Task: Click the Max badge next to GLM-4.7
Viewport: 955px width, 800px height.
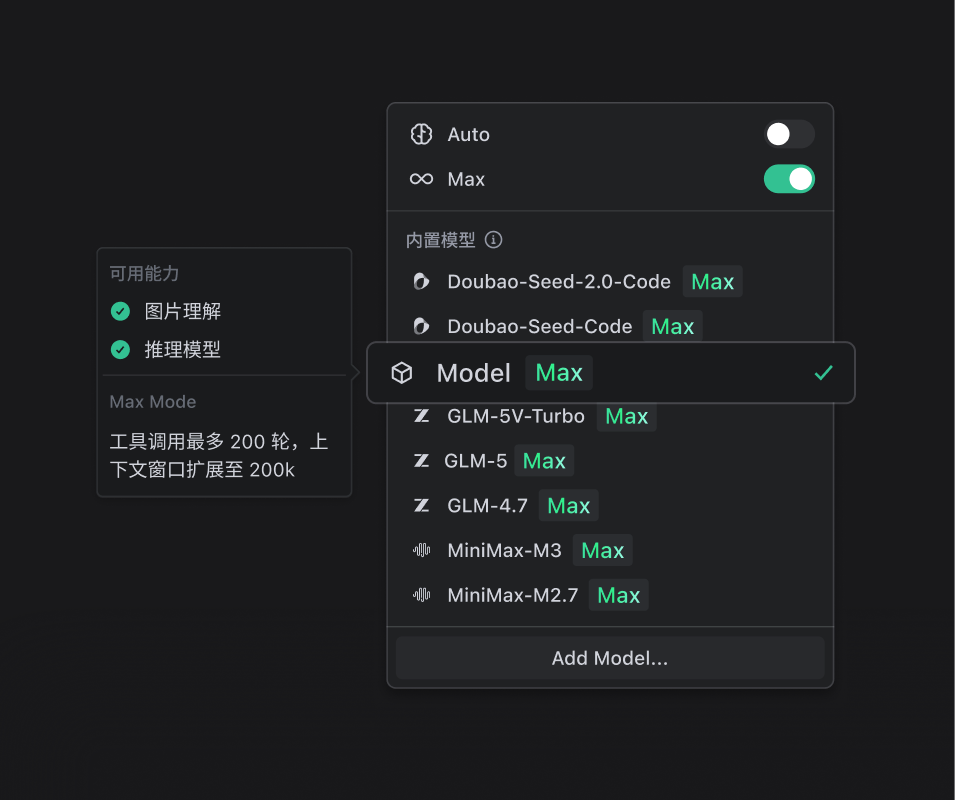Action: [x=569, y=505]
